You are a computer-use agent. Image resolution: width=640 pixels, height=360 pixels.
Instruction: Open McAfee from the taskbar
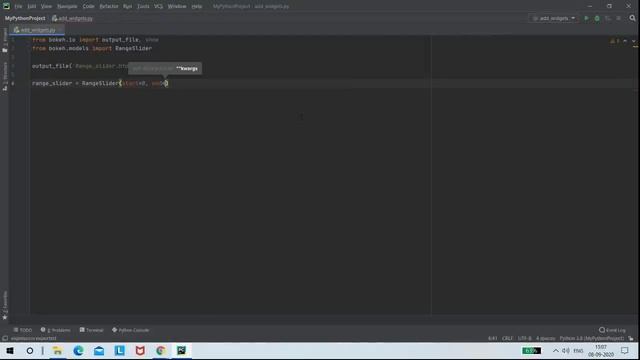140,351
